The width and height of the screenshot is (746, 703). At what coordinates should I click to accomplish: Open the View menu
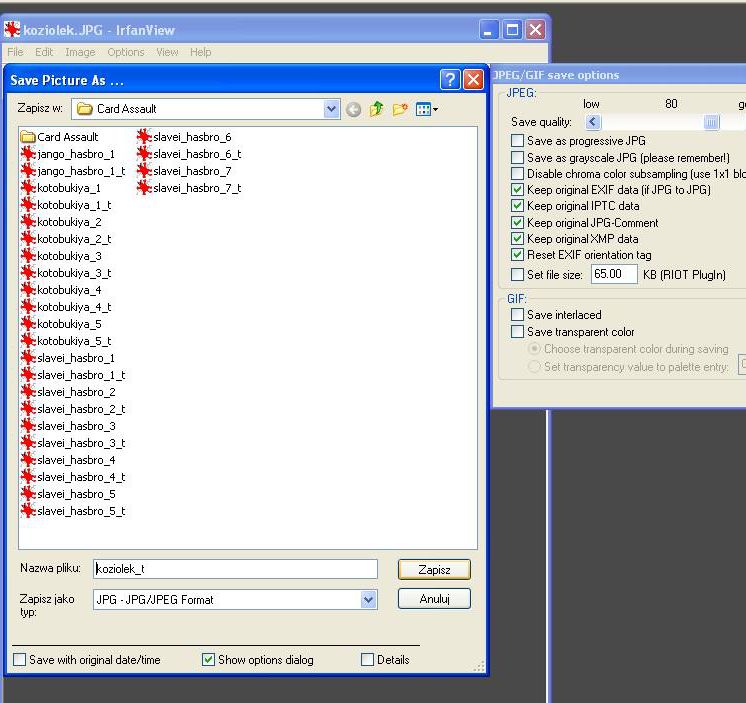coord(167,52)
